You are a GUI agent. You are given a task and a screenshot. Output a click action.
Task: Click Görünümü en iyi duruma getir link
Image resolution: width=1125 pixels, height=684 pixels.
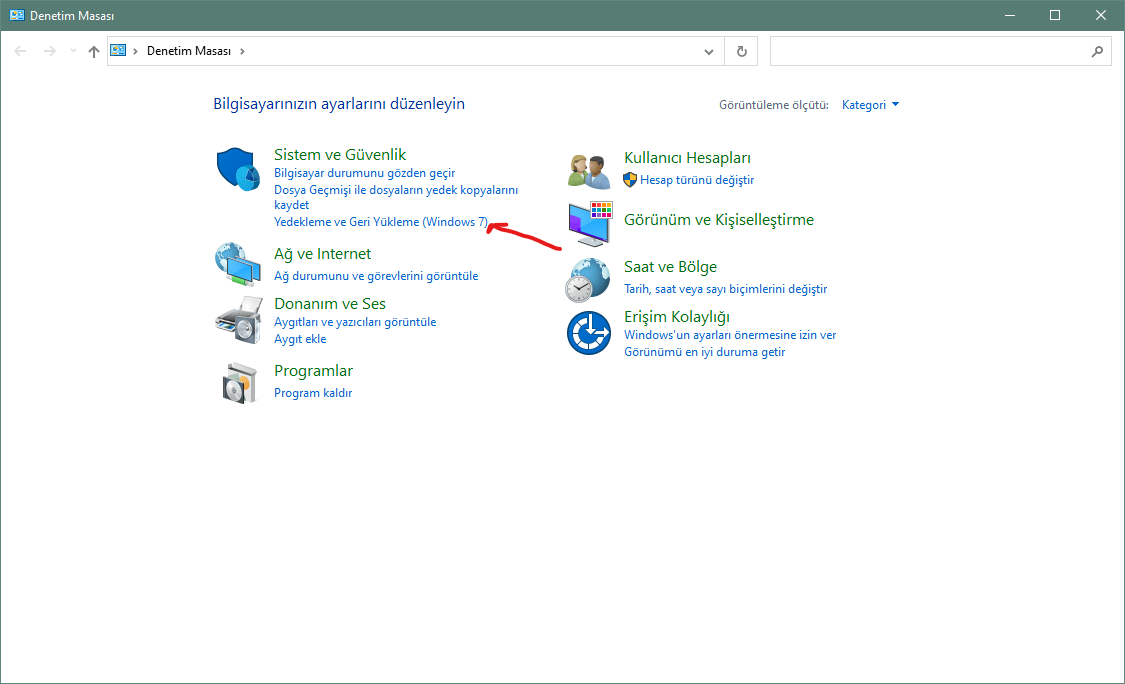click(705, 352)
